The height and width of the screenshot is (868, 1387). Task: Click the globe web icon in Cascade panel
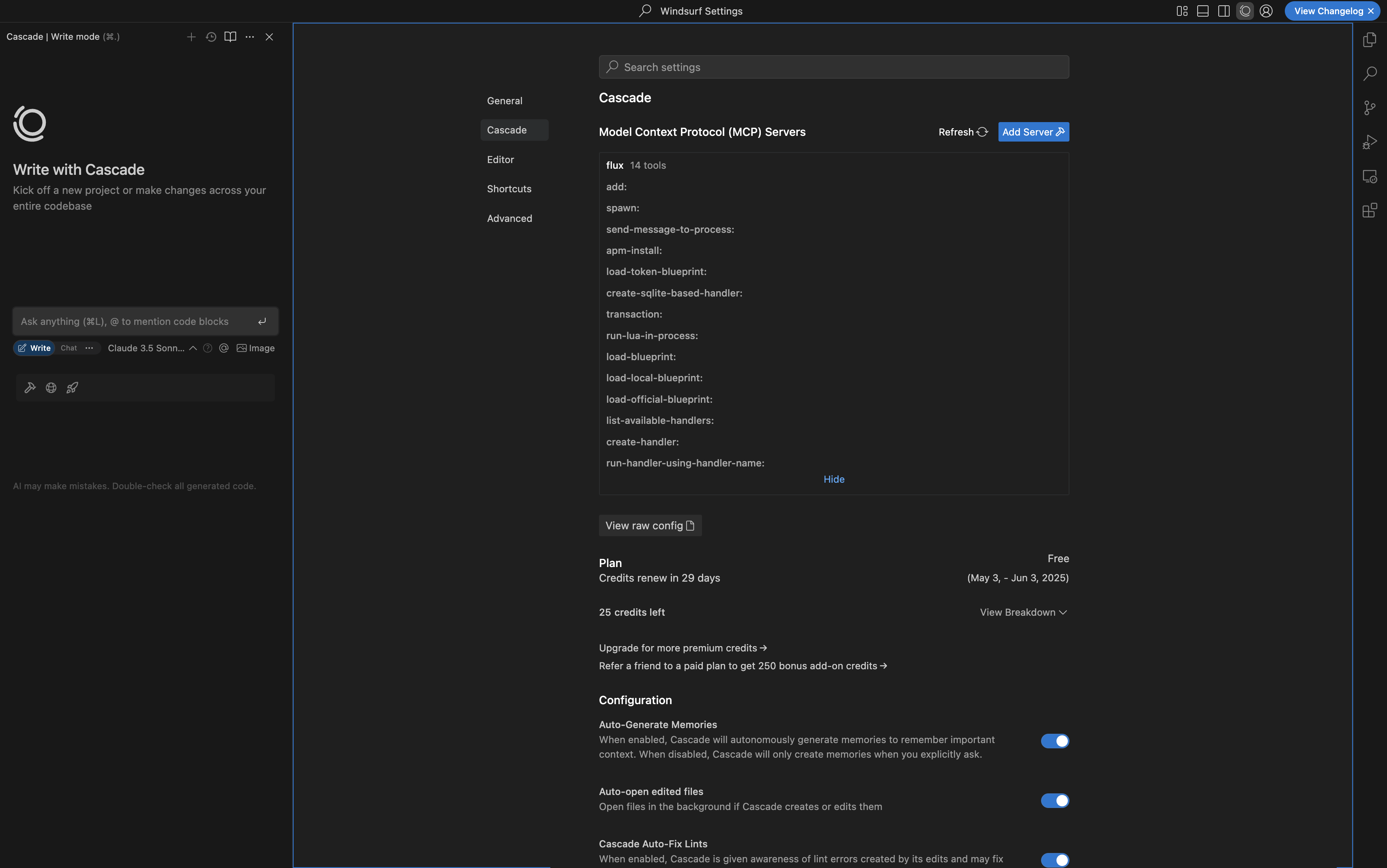click(x=51, y=387)
